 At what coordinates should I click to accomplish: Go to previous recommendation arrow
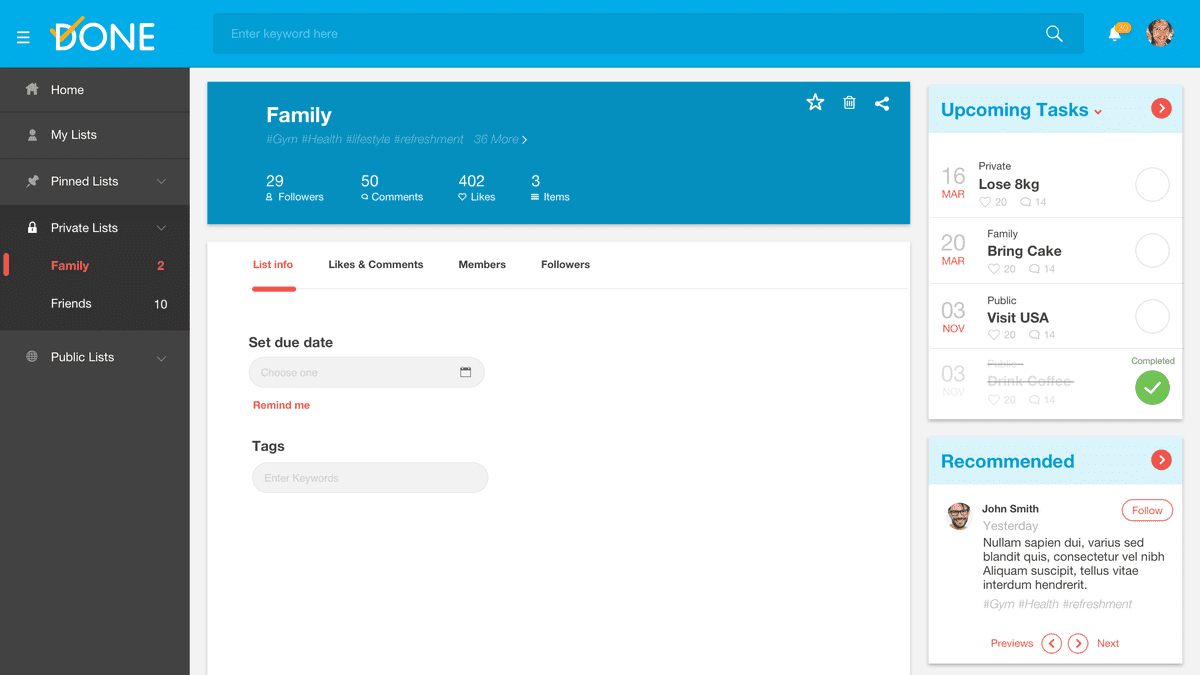point(1051,643)
